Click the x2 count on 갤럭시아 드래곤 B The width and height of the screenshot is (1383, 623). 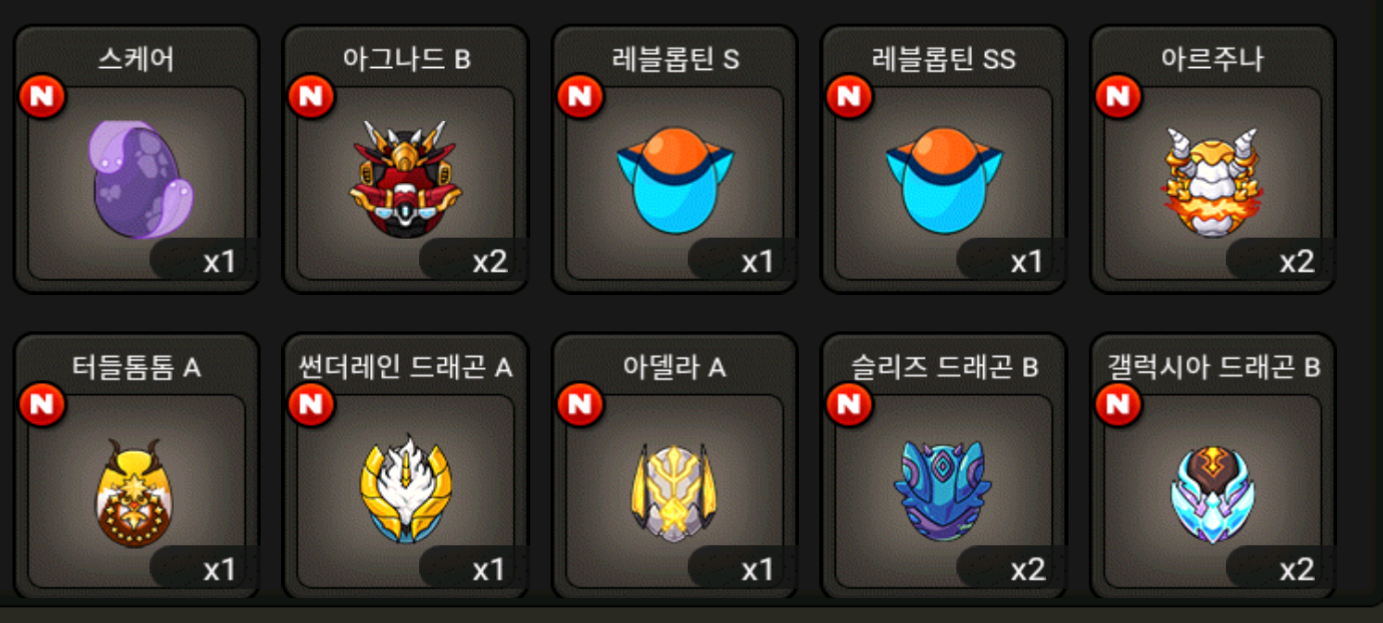coord(1297,570)
